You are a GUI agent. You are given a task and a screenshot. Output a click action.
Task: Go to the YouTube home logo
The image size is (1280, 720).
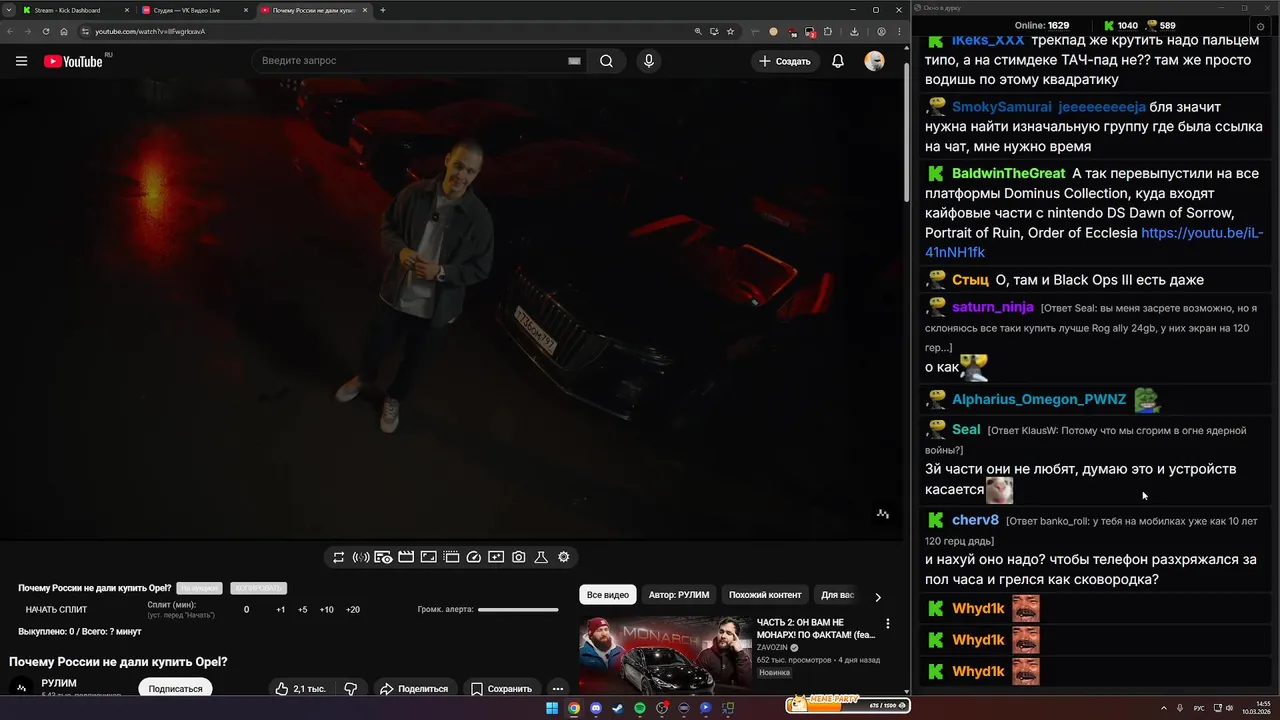click(73, 61)
